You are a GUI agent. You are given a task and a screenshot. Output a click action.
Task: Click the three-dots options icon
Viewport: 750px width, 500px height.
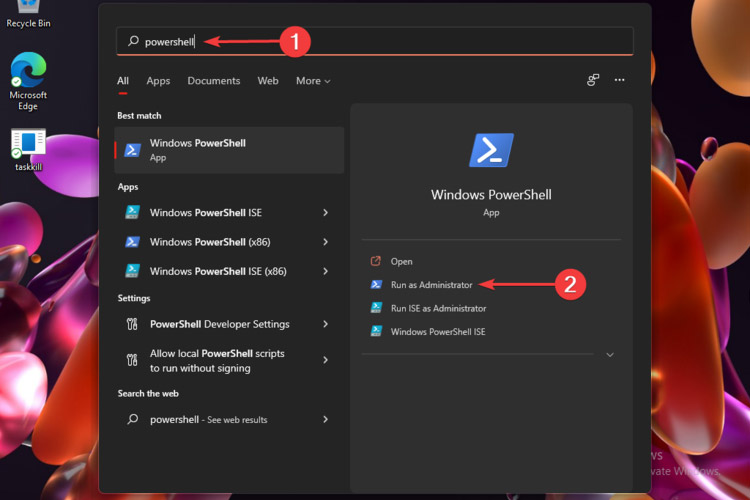[619, 80]
